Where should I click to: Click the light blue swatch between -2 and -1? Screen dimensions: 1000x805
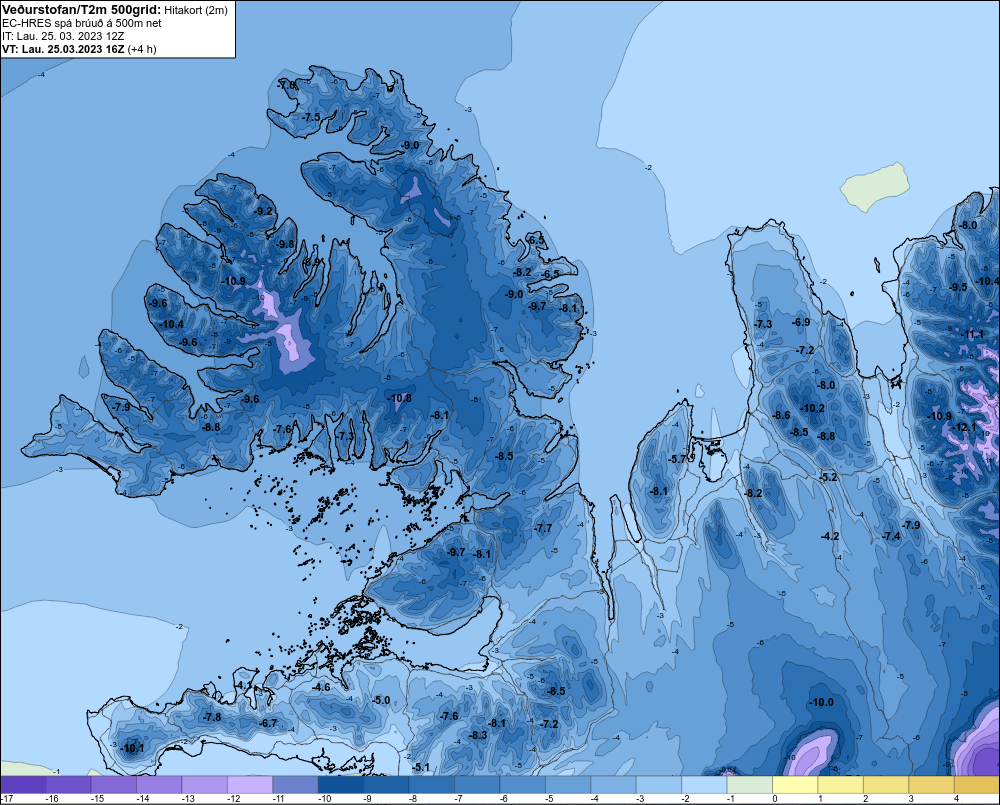click(704, 785)
